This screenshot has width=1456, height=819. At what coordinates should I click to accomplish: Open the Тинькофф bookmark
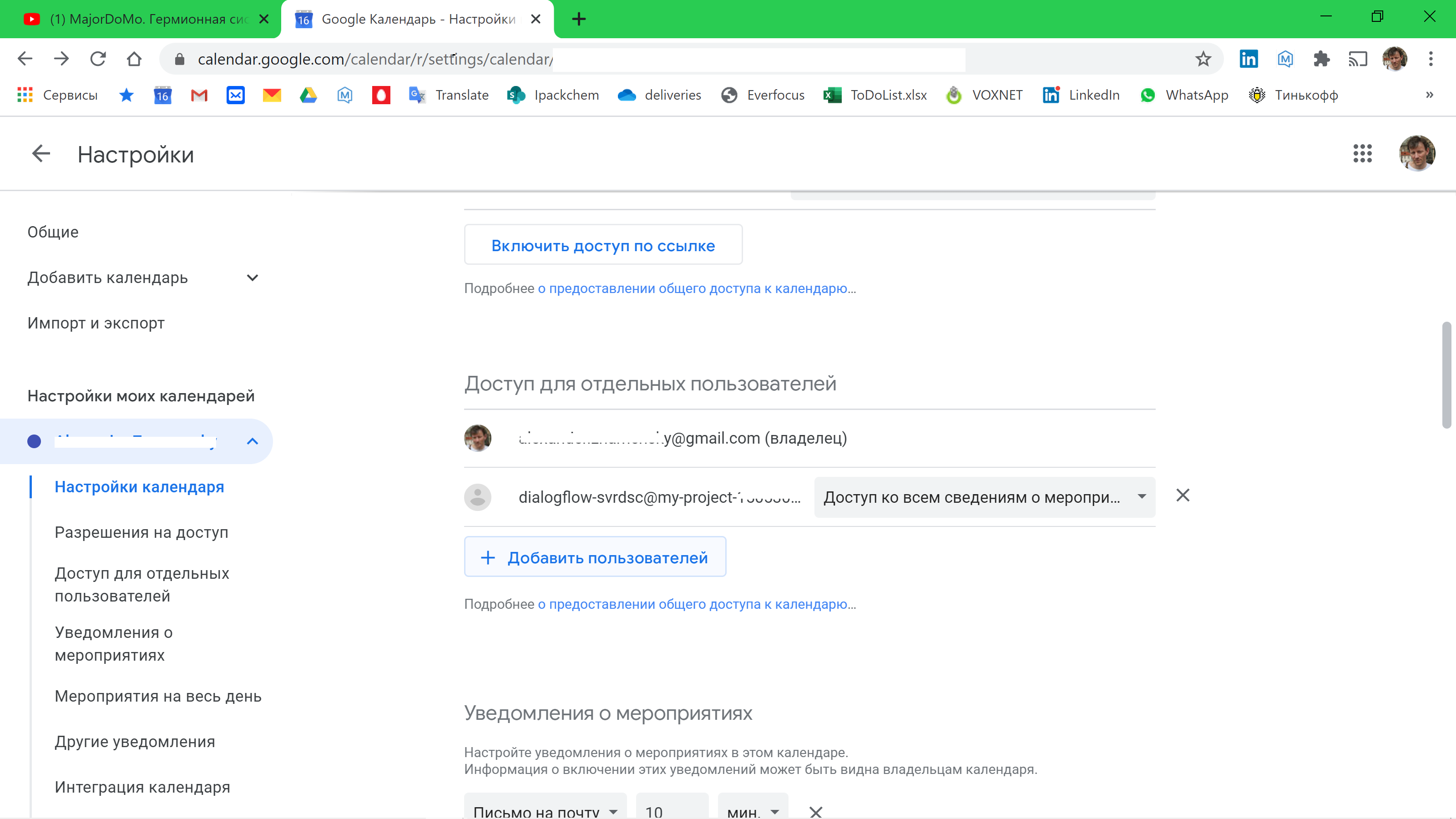click(x=1292, y=95)
